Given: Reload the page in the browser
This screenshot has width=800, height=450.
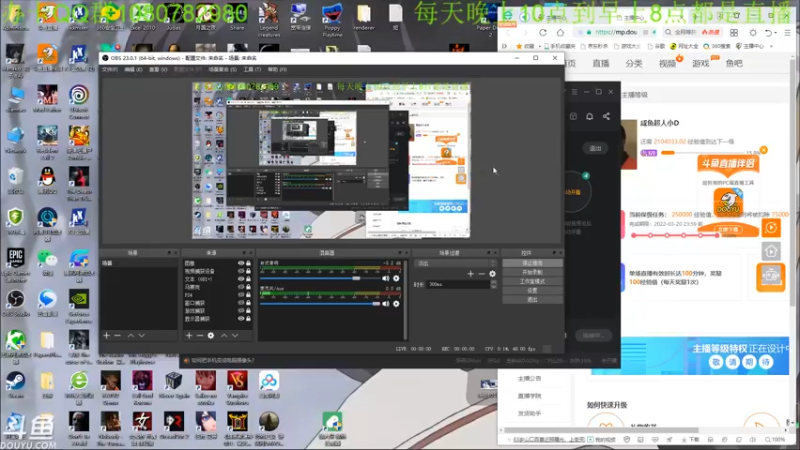Looking at the screenshot, I should tap(543, 32).
